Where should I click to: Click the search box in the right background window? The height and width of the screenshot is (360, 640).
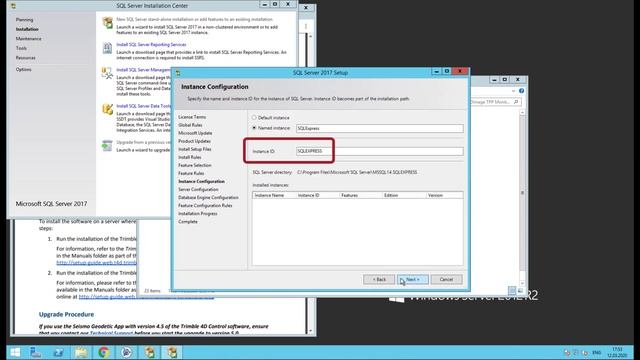pos(495,102)
